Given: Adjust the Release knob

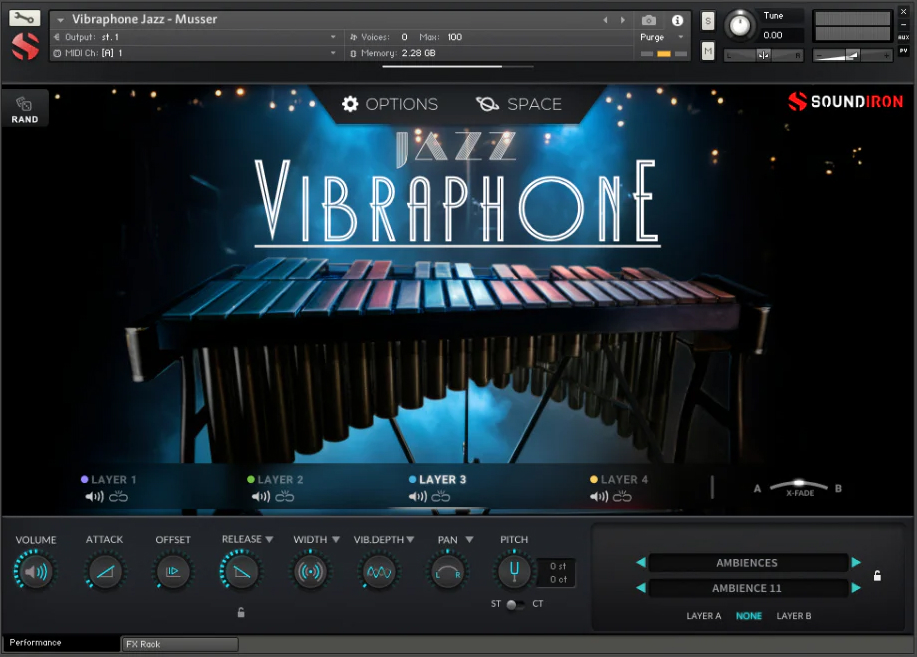Looking at the screenshot, I should pyautogui.click(x=241, y=572).
